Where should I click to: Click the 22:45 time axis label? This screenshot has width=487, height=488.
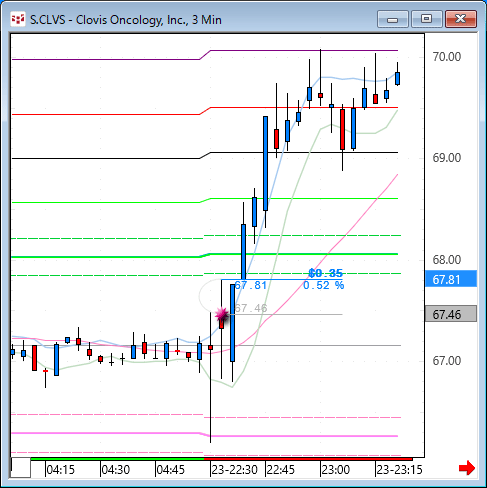(281, 470)
